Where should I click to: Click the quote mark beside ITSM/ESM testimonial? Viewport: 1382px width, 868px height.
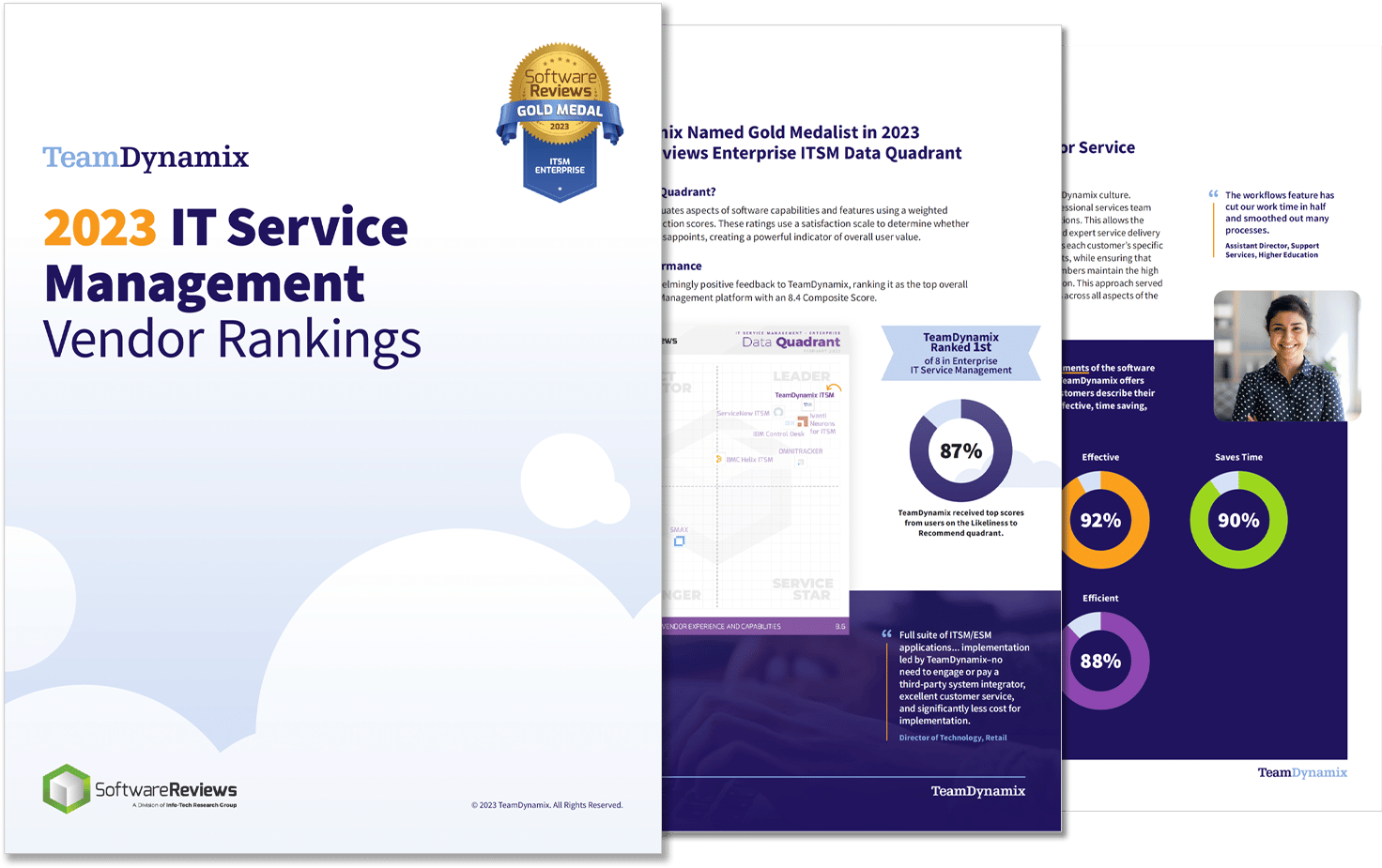(887, 635)
